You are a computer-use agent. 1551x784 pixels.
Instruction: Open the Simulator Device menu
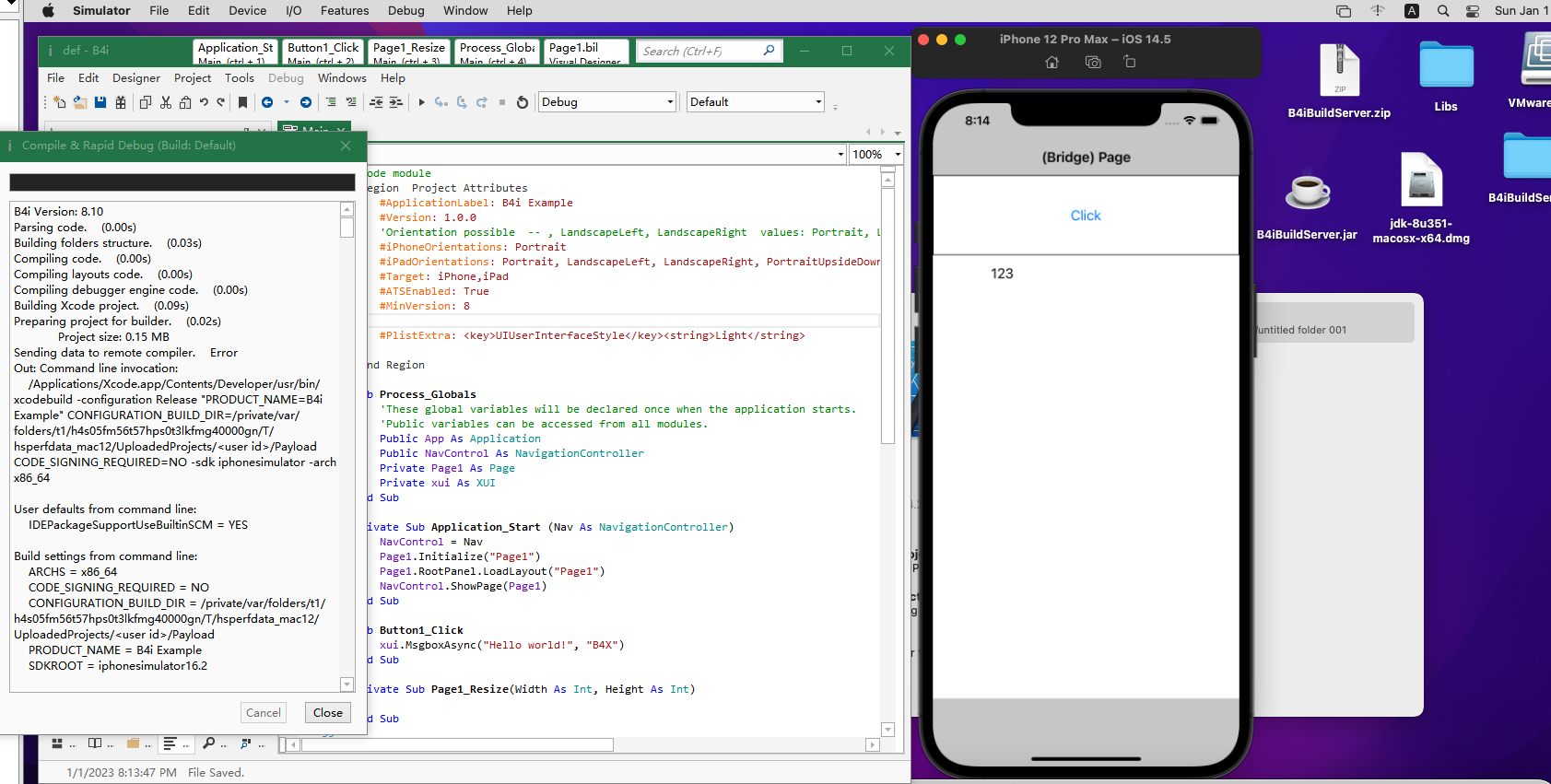247,11
